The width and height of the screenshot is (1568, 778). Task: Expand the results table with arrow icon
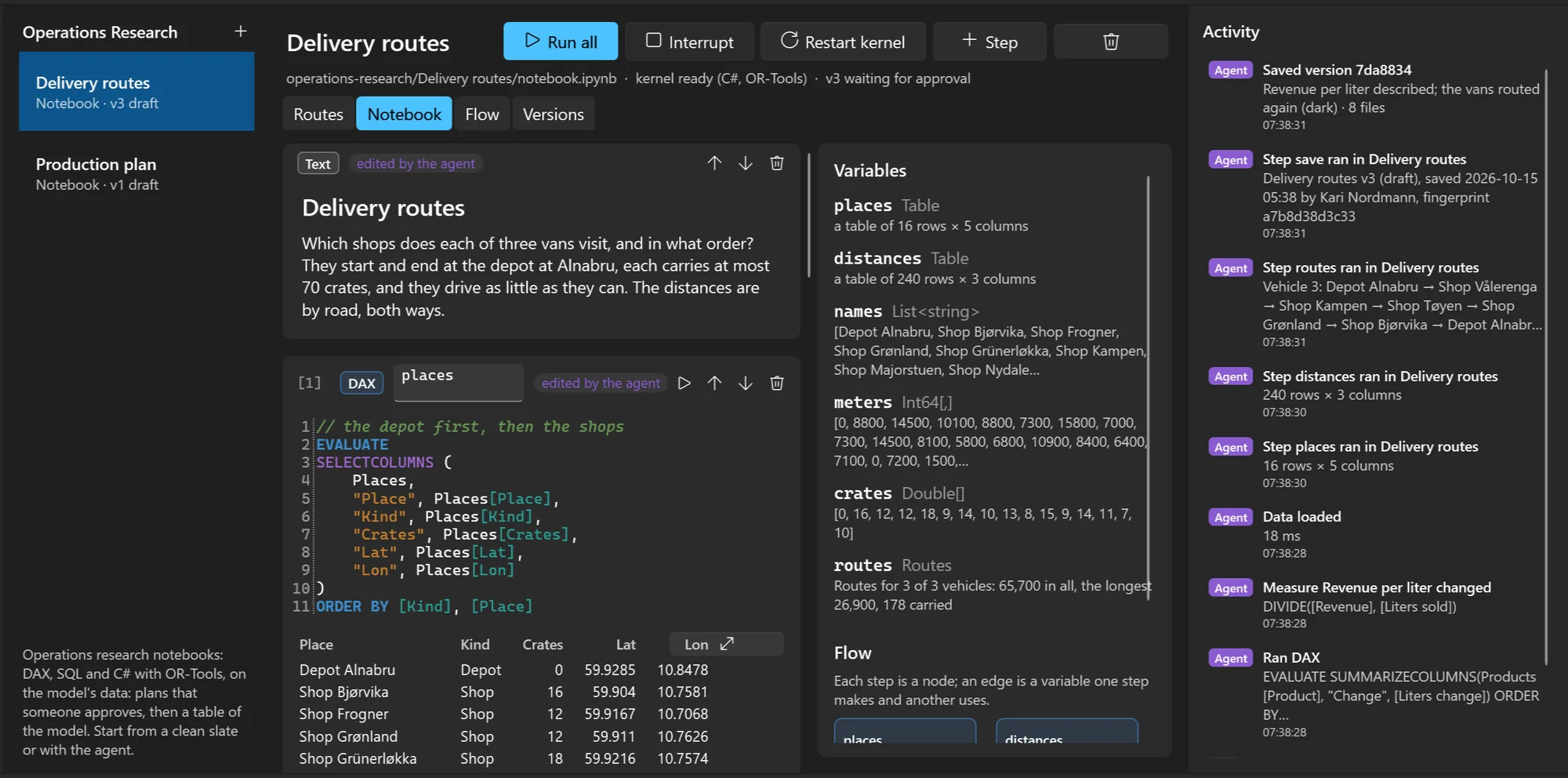(727, 644)
